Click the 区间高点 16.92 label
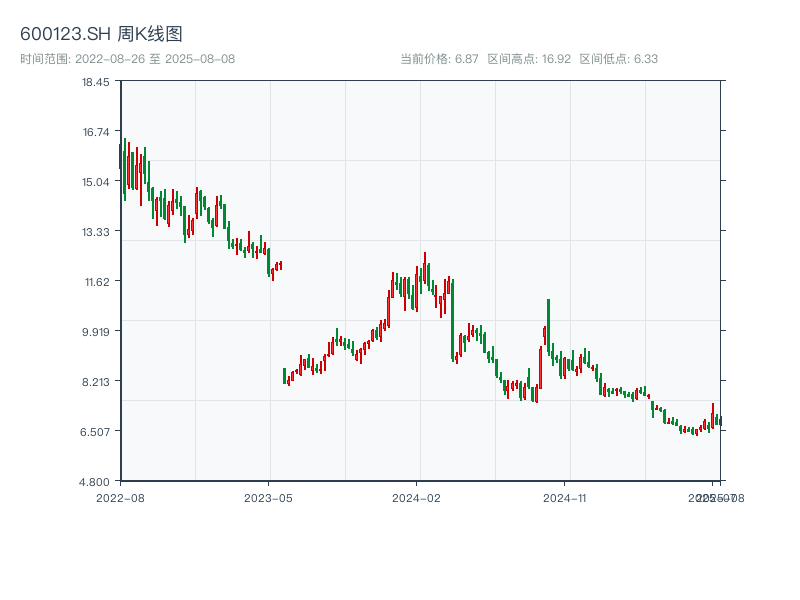 tap(529, 59)
